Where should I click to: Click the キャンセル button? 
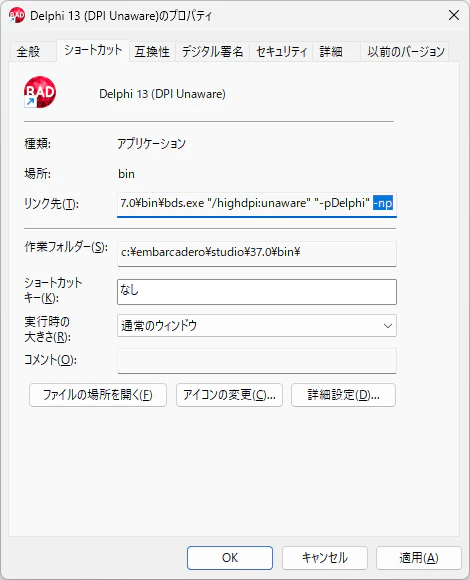[x=325, y=557]
